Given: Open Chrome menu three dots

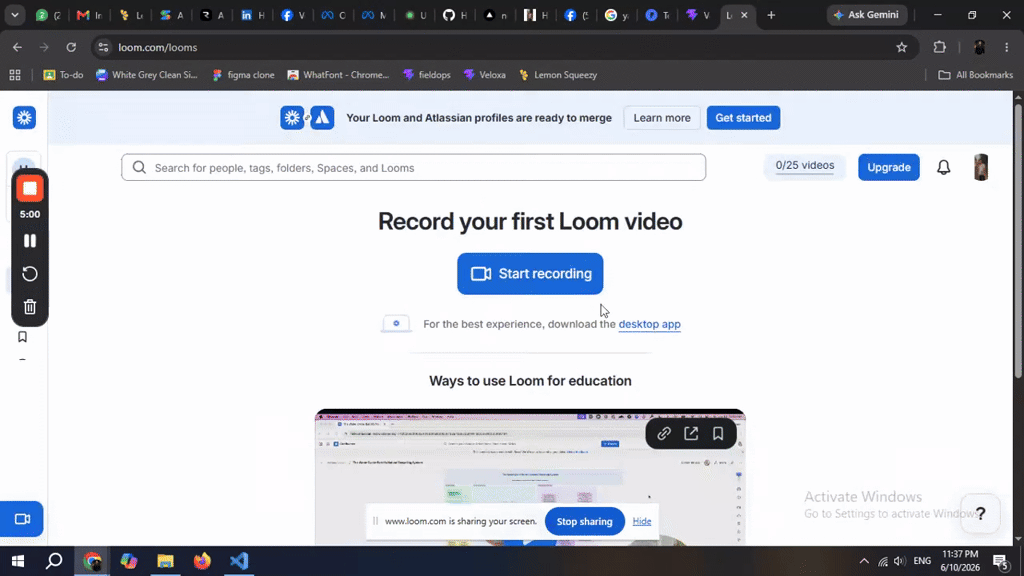Looking at the screenshot, I should point(1006,47).
